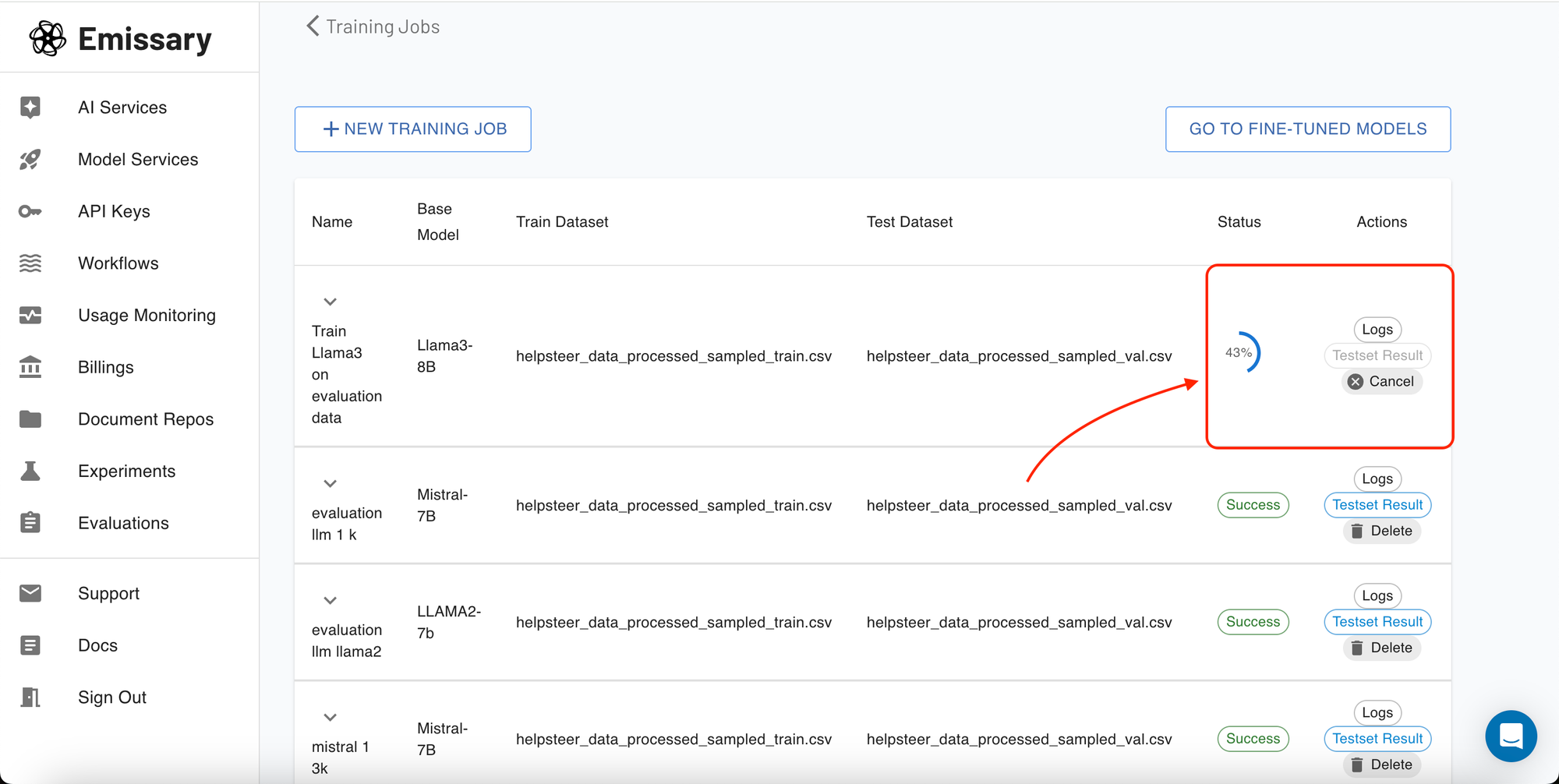
Task: Click the Experiments flask icon
Action: point(30,471)
